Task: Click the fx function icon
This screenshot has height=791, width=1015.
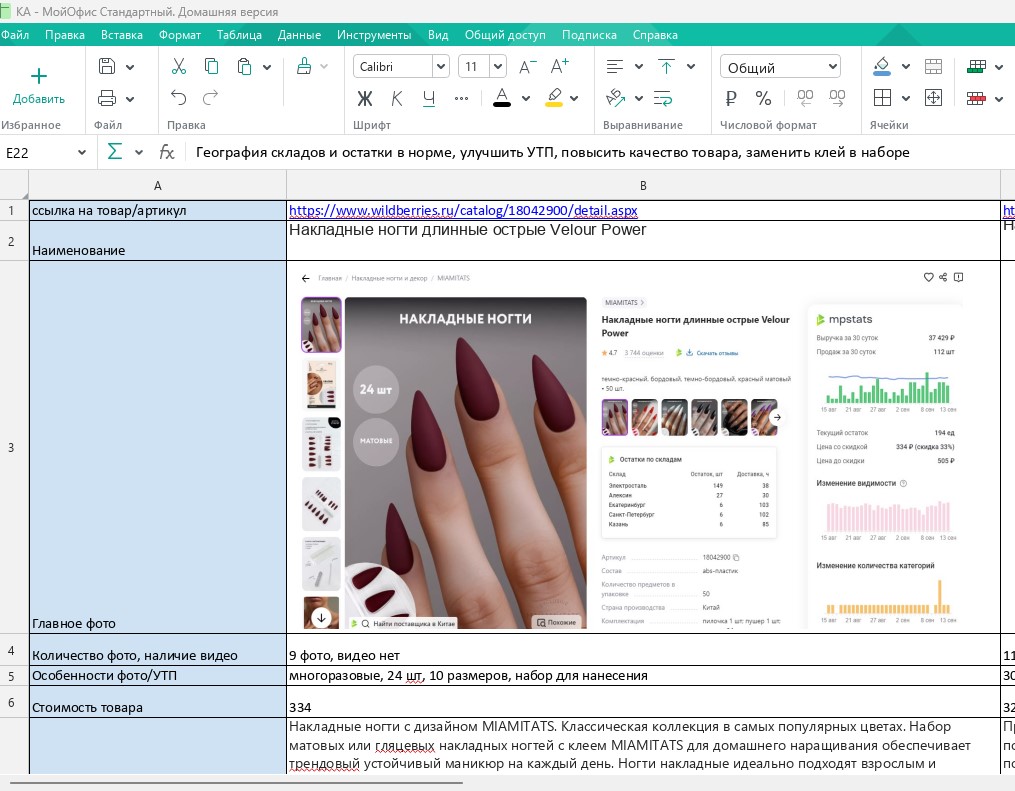Action: [167, 152]
